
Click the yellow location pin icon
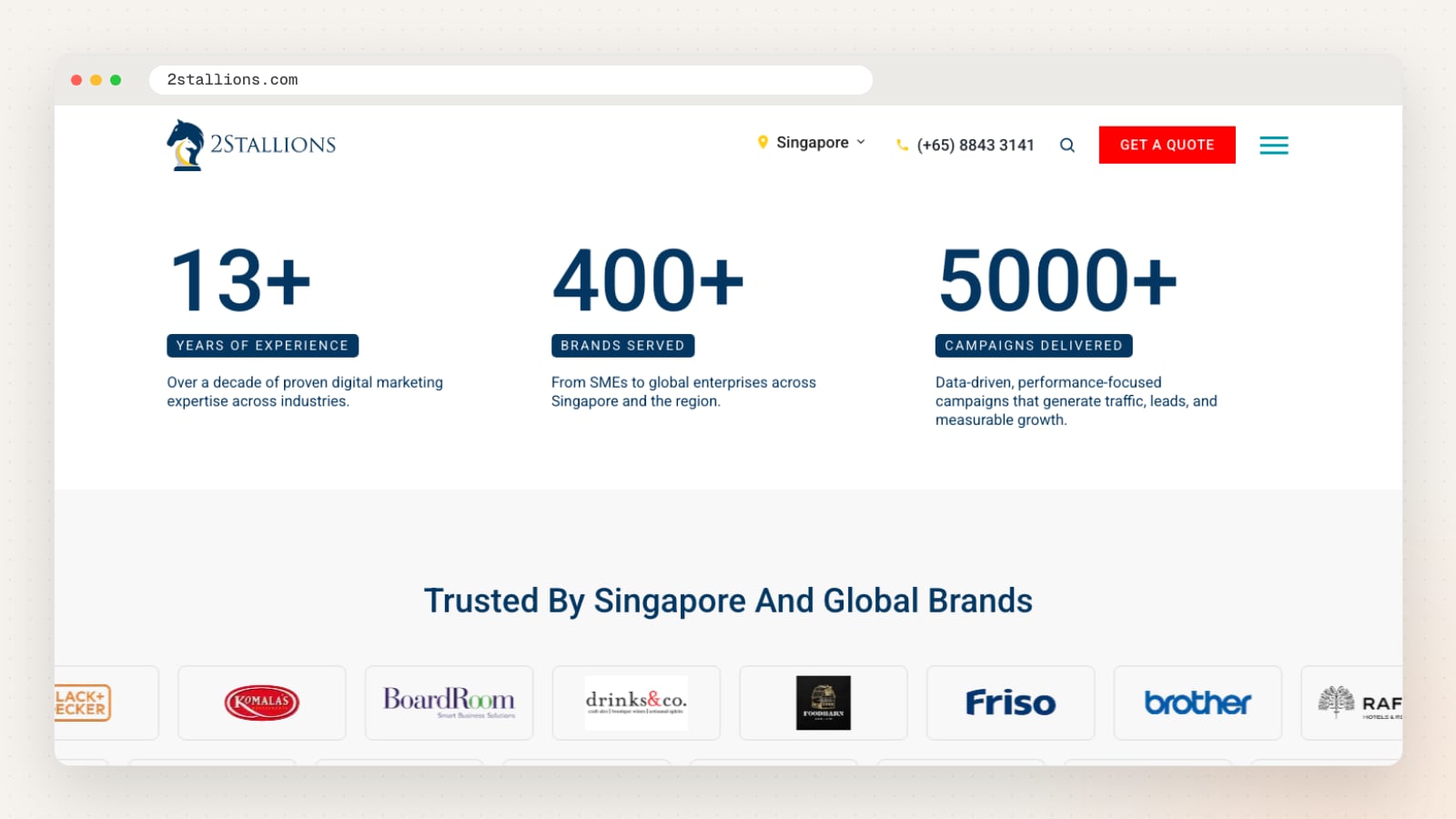click(763, 142)
